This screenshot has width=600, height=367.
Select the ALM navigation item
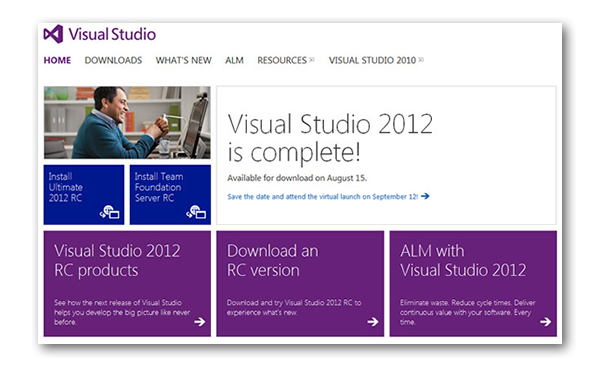coord(234,60)
